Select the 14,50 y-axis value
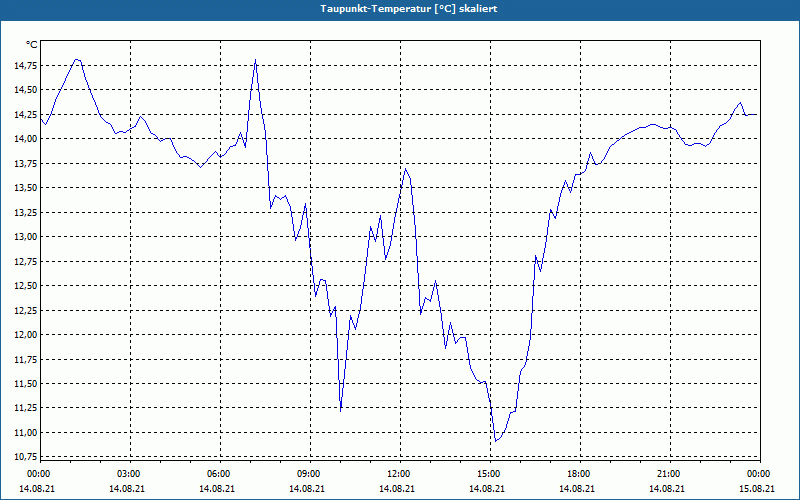800x500 pixels. (25, 90)
